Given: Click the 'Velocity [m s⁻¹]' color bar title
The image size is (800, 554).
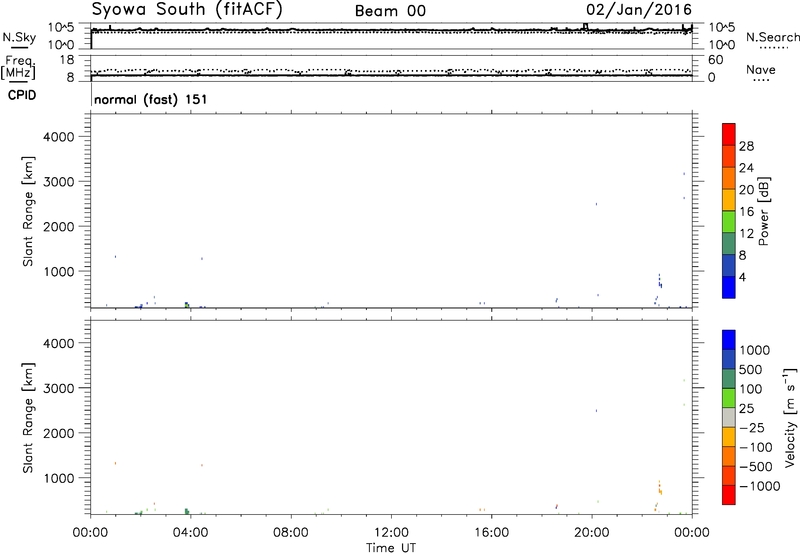Looking at the screenshot, I should (x=790, y=417).
